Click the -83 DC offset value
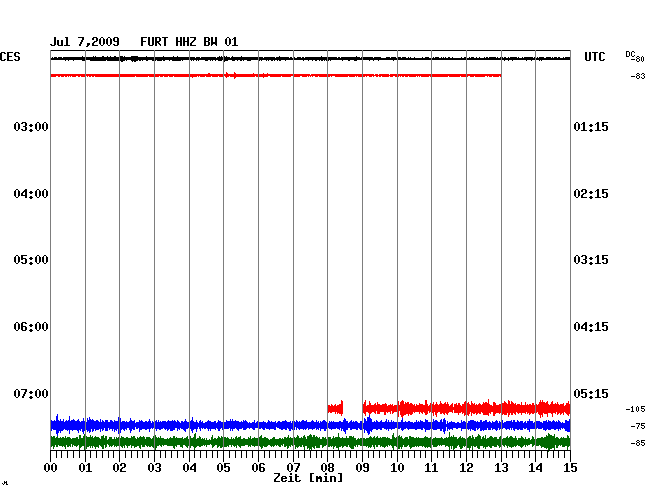 pyautogui.click(x=638, y=76)
